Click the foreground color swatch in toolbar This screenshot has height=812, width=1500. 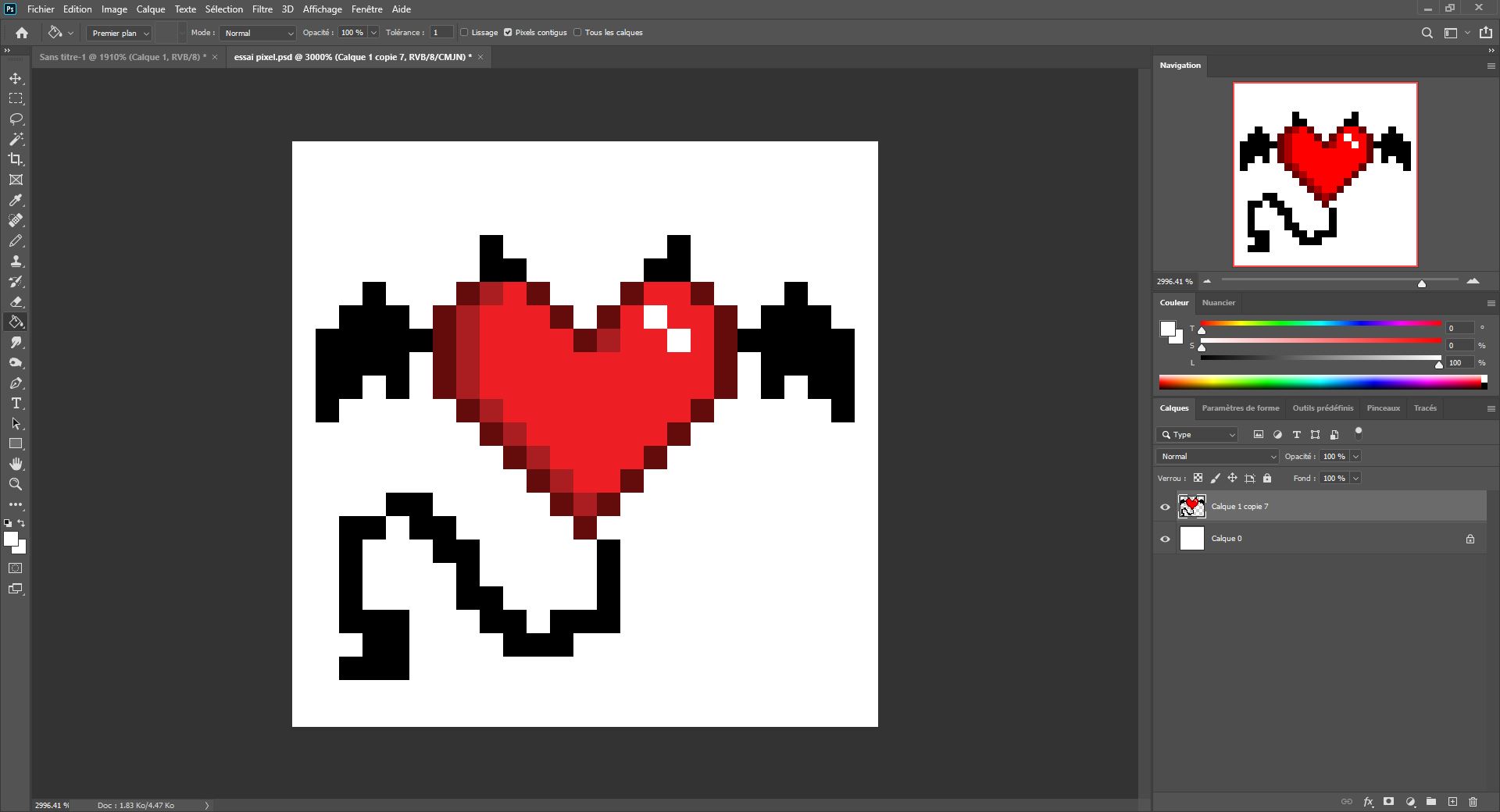(x=10, y=540)
